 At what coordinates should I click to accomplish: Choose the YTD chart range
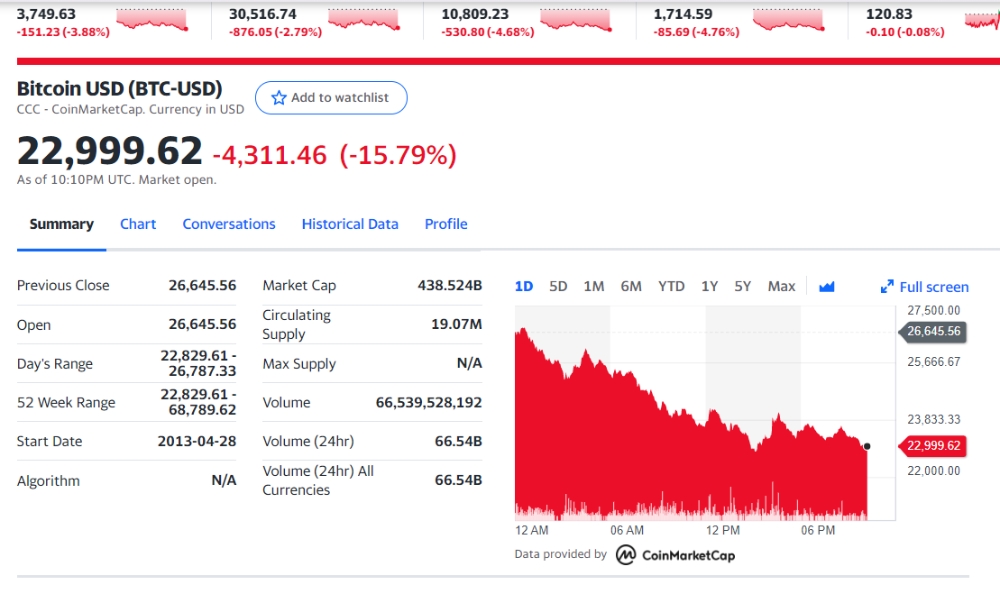coord(672,286)
